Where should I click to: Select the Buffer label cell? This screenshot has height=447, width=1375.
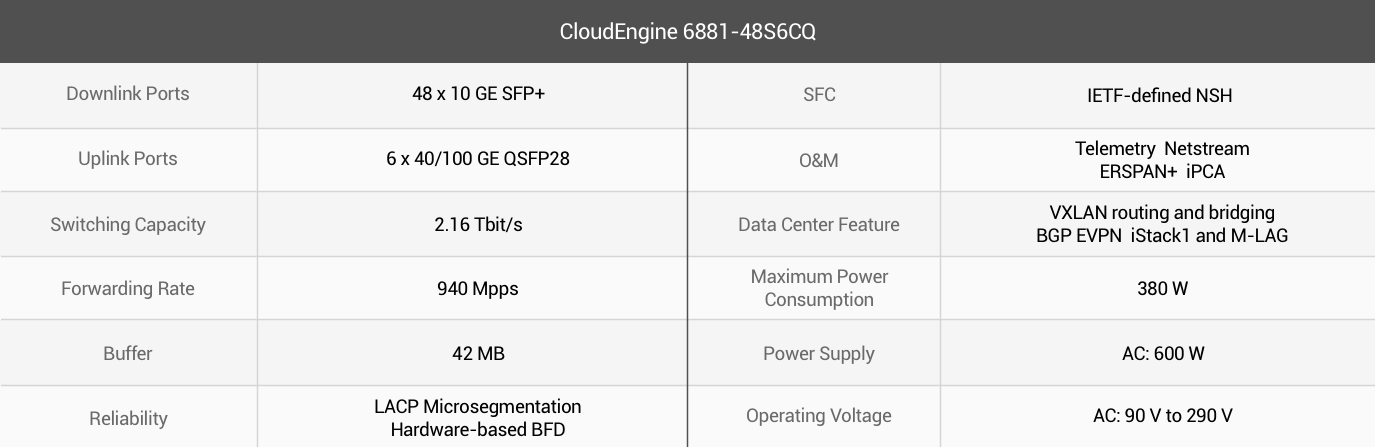pyautogui.click(x=128, y=353)
